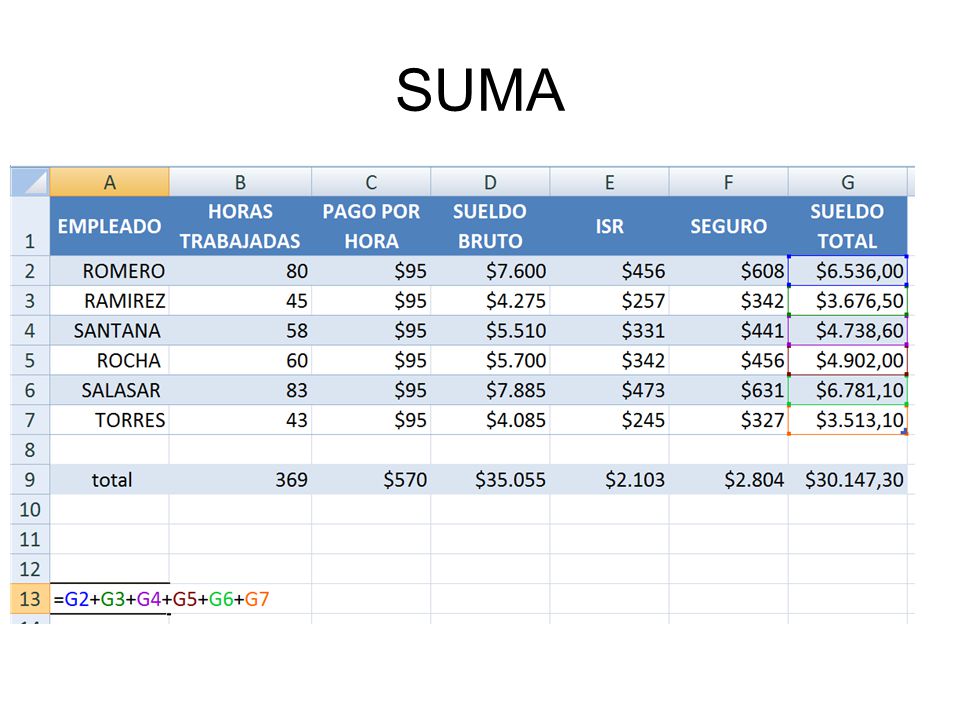
Task: Select the SALASAR cell
Action: [110, 390]
